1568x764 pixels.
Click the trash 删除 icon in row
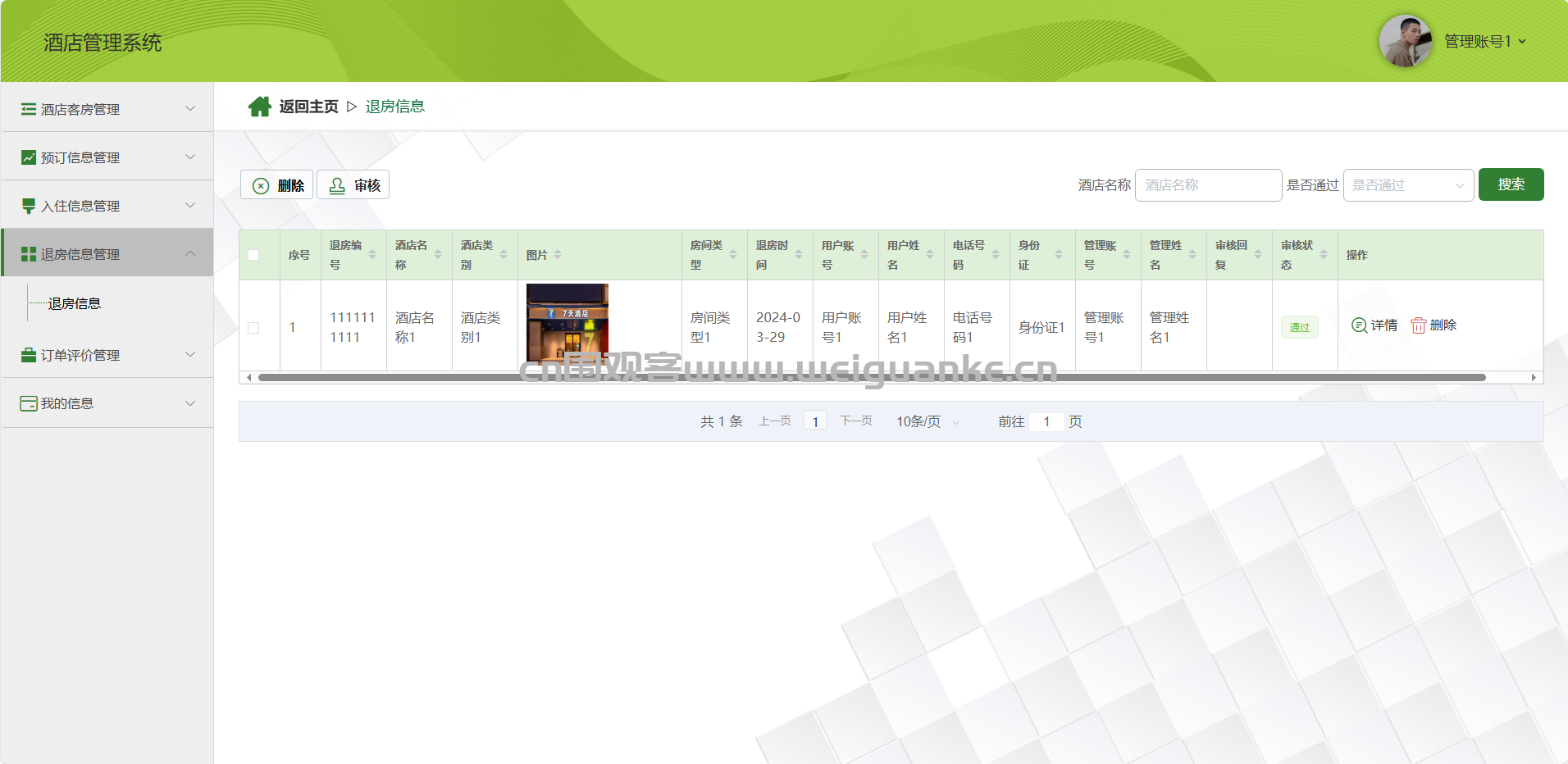click(1418, 325)
